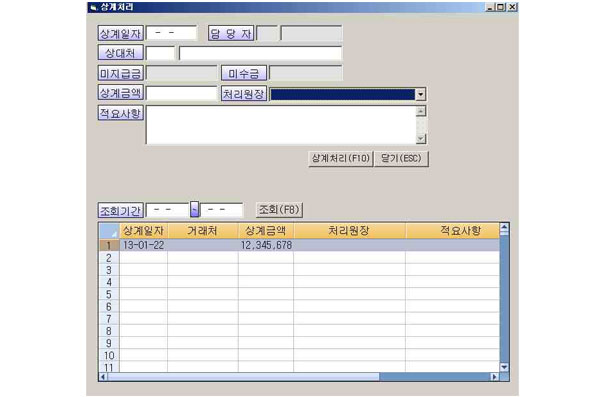Click the grid horizontal scroll left arrow
Viewport: 600px width, 397px height.
103,377
